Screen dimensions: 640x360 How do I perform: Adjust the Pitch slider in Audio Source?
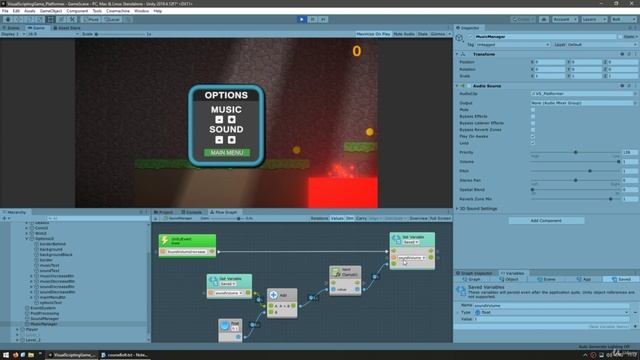(576, 171)
